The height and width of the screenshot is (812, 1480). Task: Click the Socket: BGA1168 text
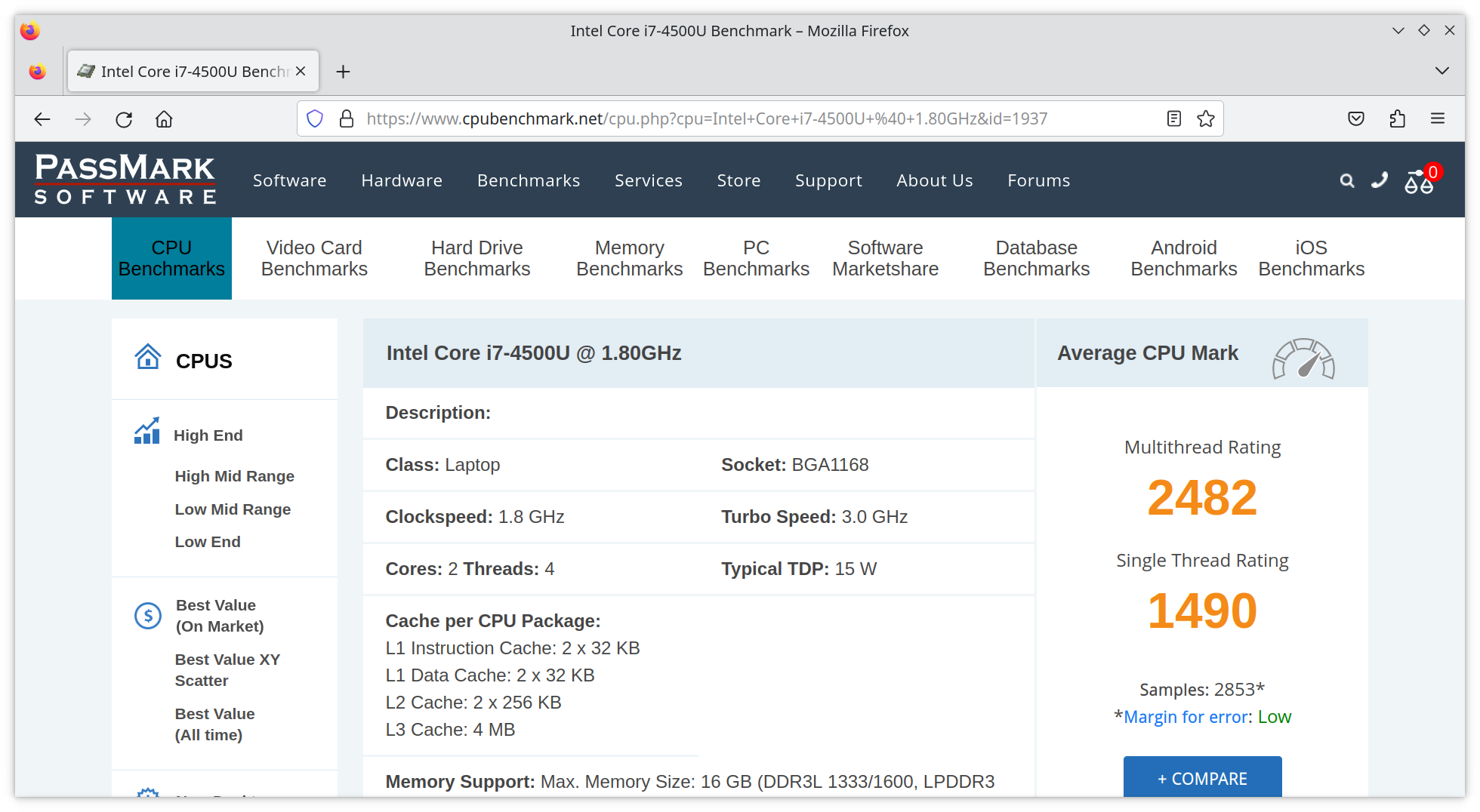[794, 465]
